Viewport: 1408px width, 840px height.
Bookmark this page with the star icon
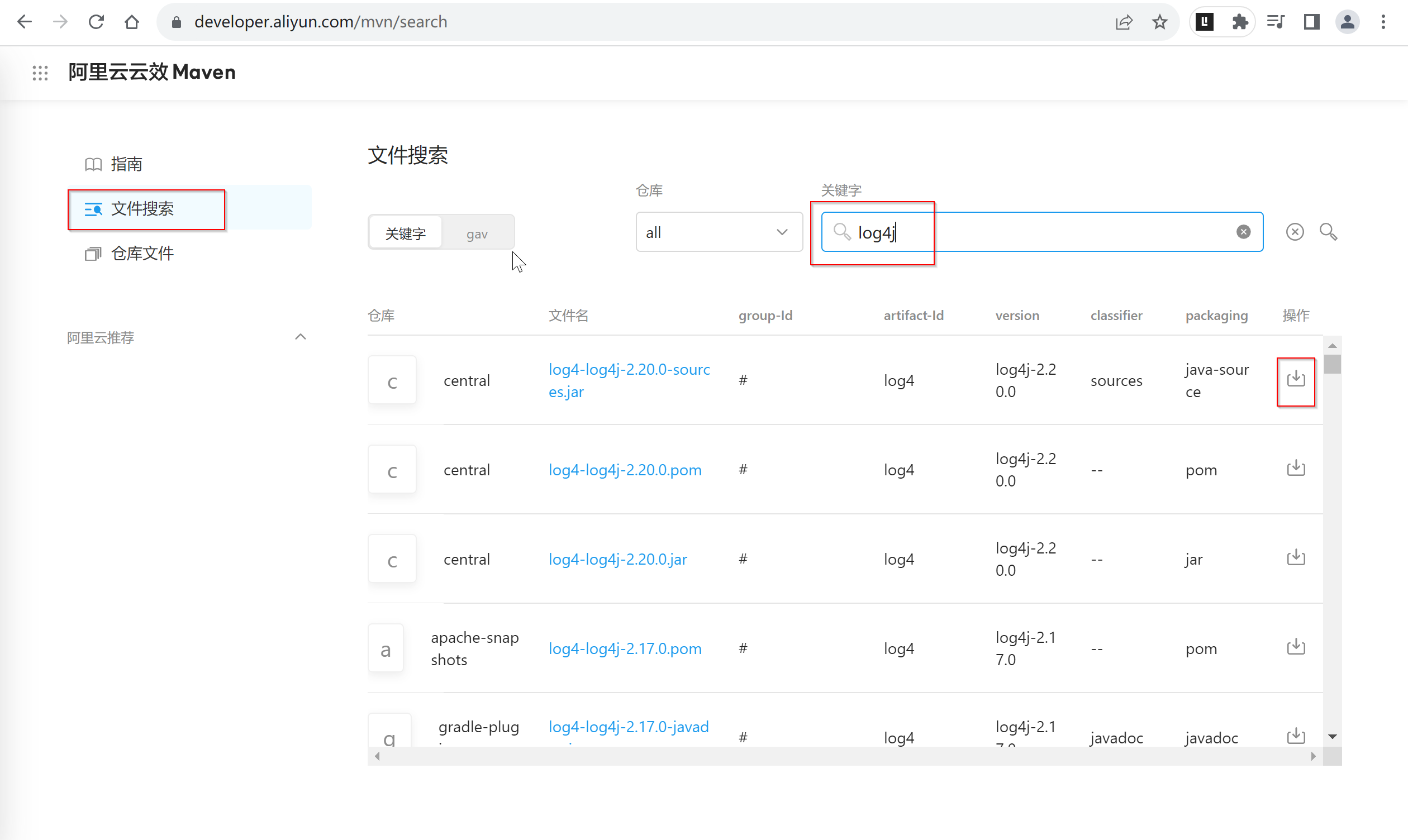(1159, 22)
